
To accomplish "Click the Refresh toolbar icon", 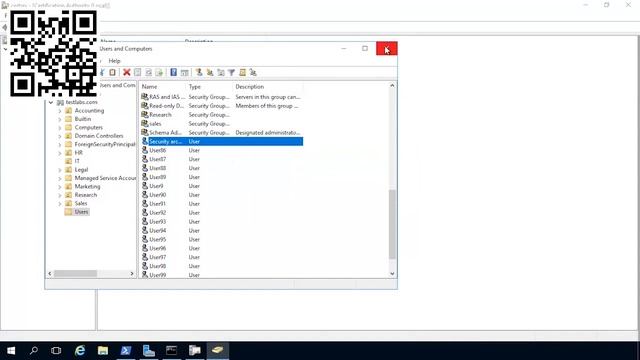I will (x=149, y=72).
